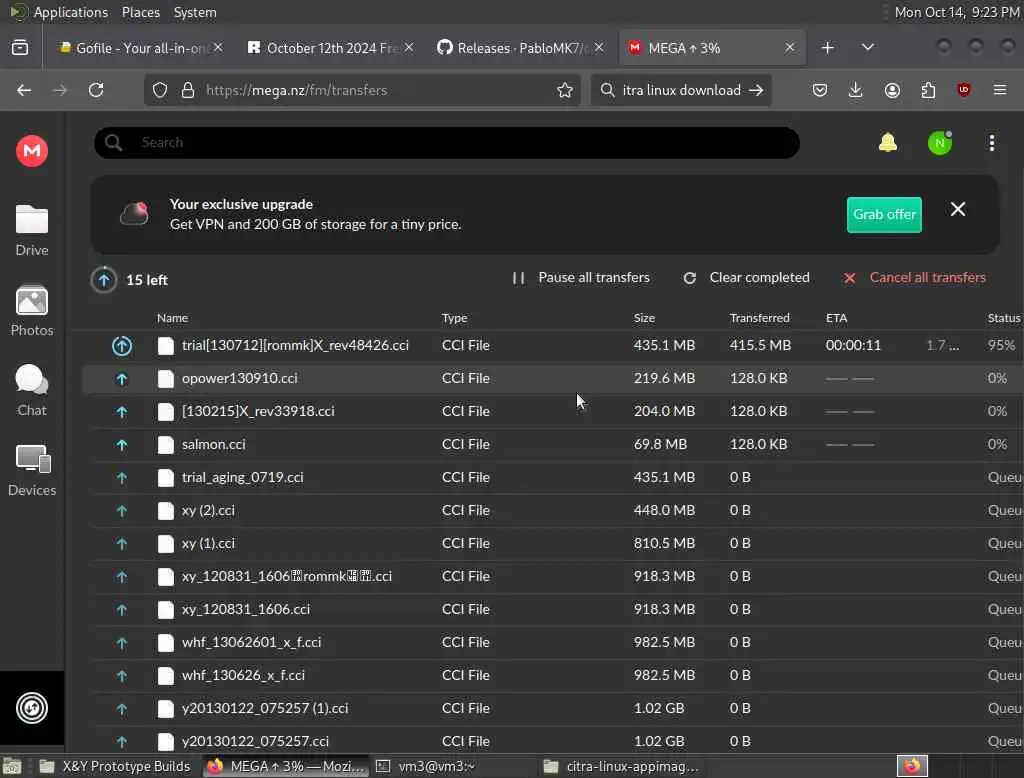1024x778 pixels.
Task: Open Firefox View icon
Action: 20,48
